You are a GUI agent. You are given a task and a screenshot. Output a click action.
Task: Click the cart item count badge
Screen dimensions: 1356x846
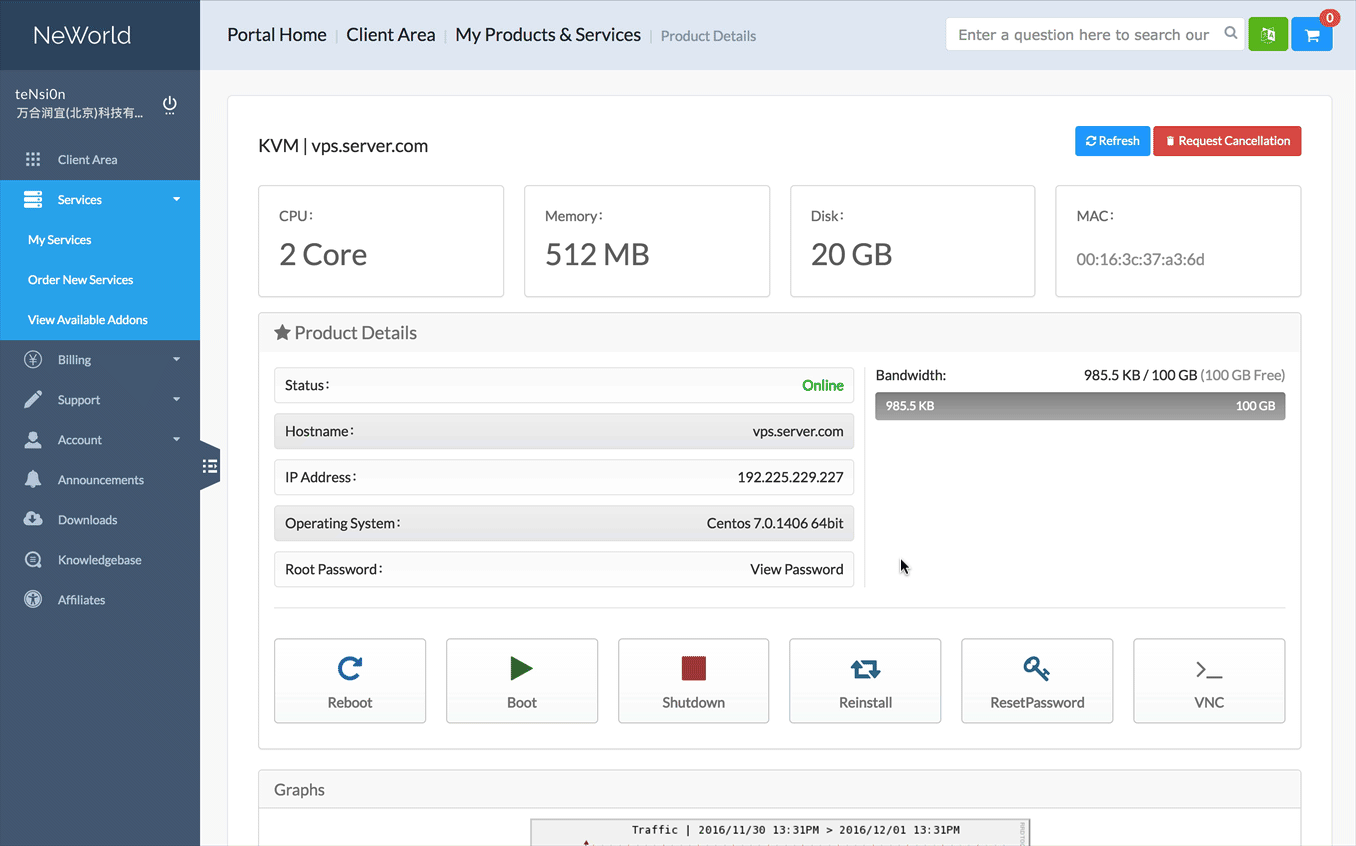pyautogui.click(x=1330, y=18)
